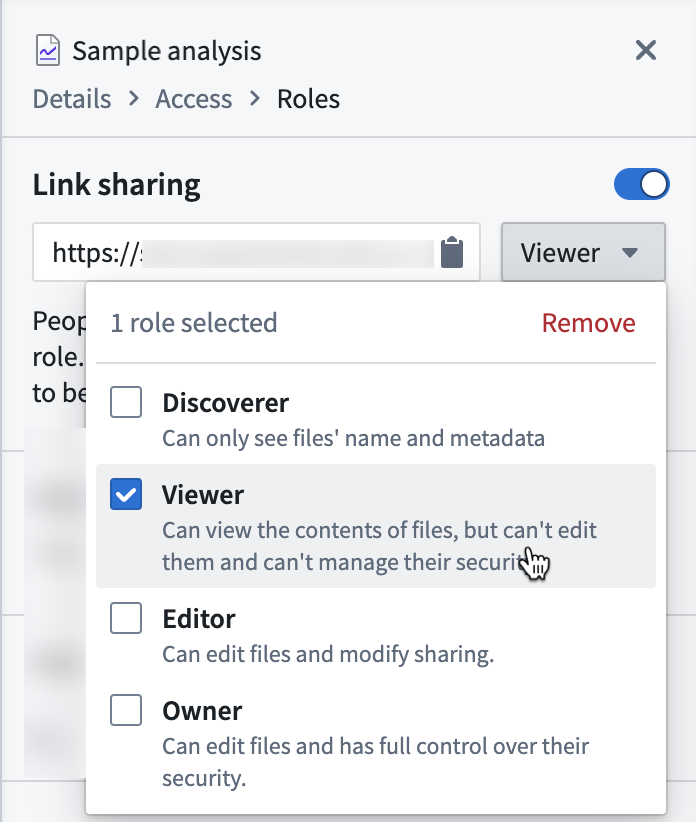Screen dimensions: 696x822
Task: Click "Can edit files and modify sharing." text
Action: [x=328, y=654]
